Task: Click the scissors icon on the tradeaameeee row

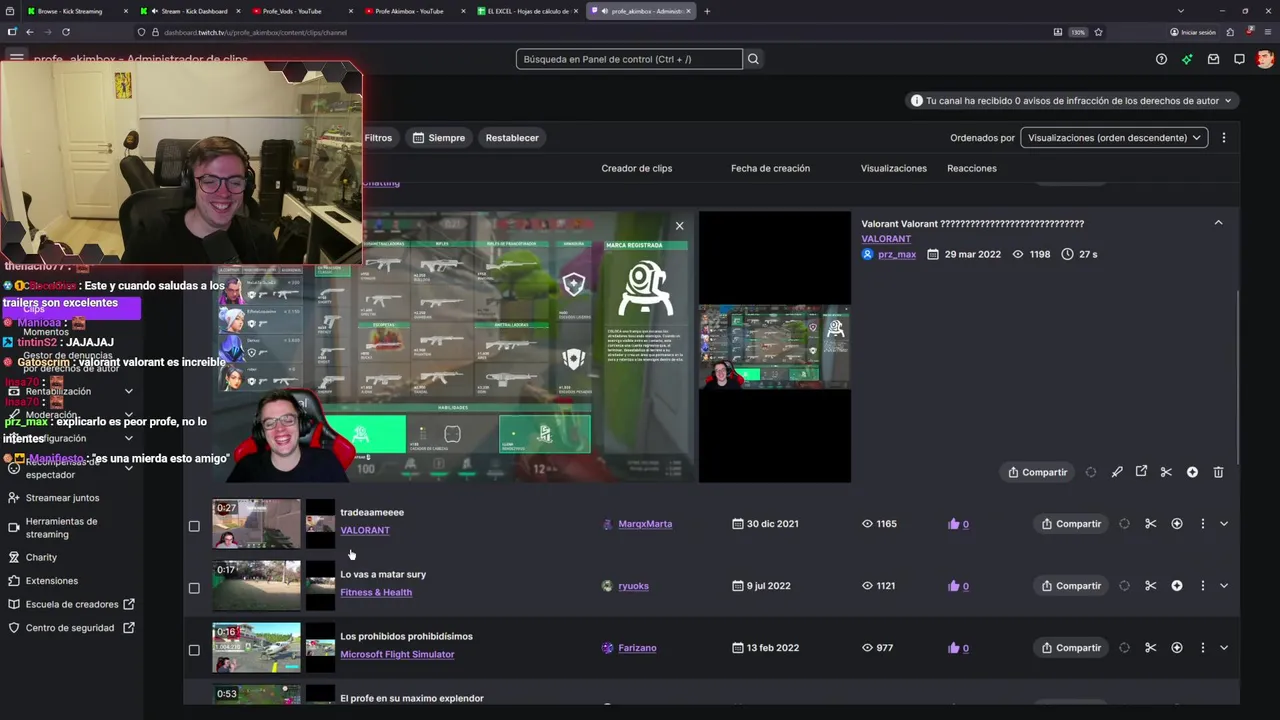Action: [1150, 524]
